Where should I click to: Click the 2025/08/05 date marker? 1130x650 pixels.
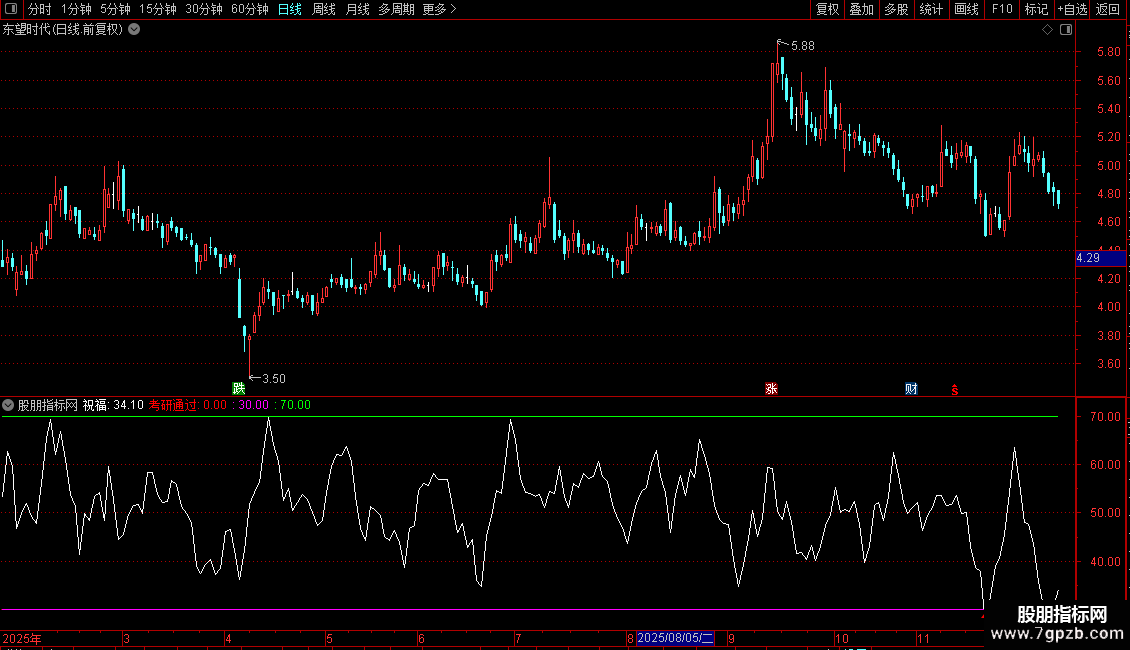point(675,638)
